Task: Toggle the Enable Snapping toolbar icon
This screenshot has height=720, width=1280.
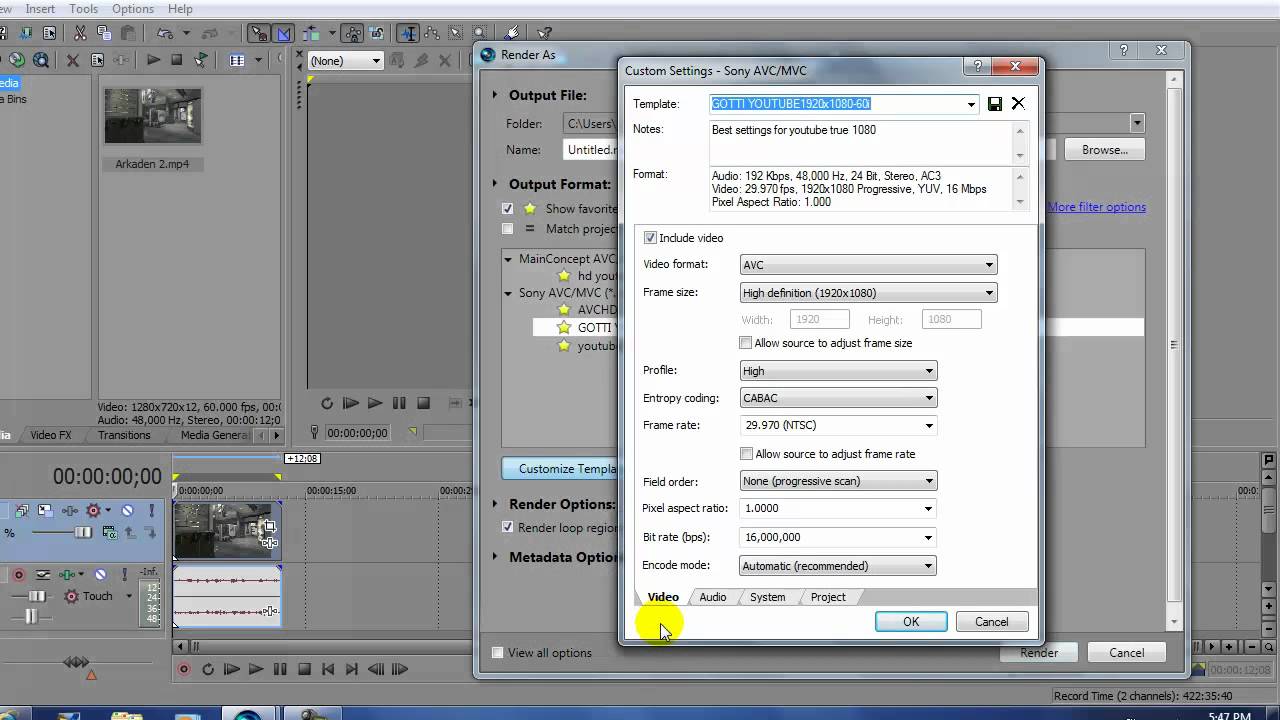Action: pyautogui.click(x=259, y=33)
